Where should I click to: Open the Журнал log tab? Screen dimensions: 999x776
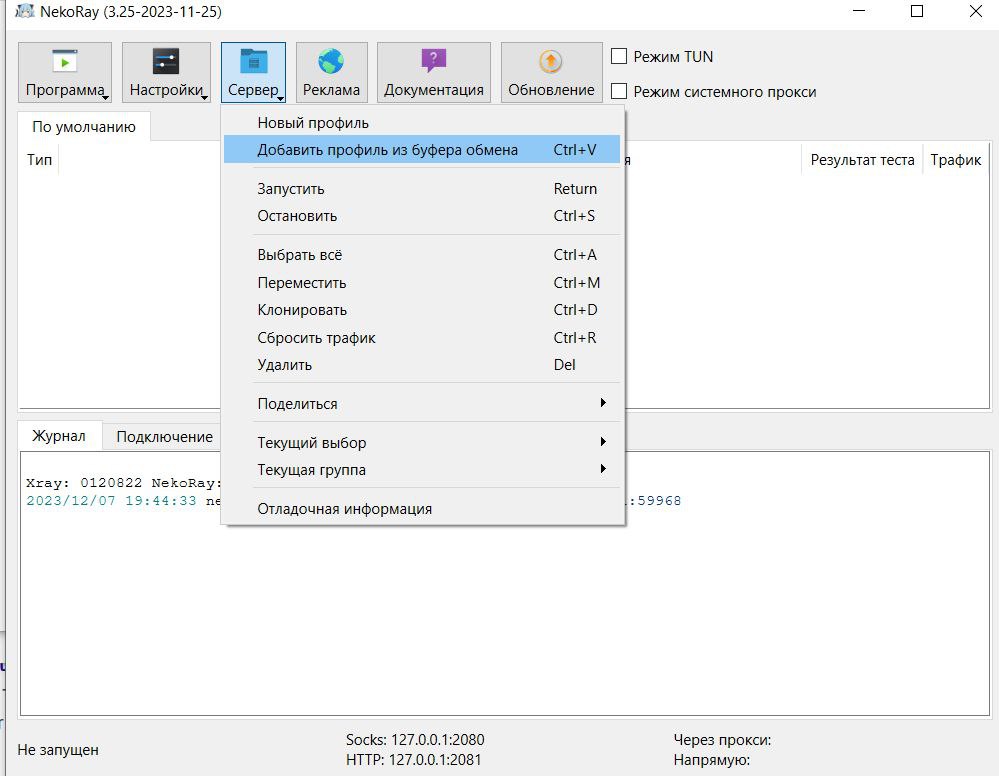point(59,436)
